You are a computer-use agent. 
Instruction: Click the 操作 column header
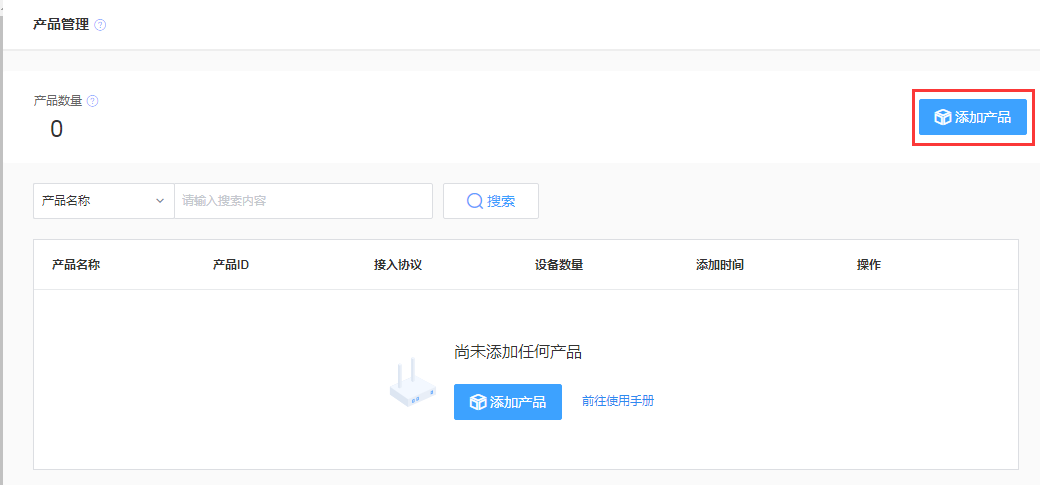click(869, 265)
